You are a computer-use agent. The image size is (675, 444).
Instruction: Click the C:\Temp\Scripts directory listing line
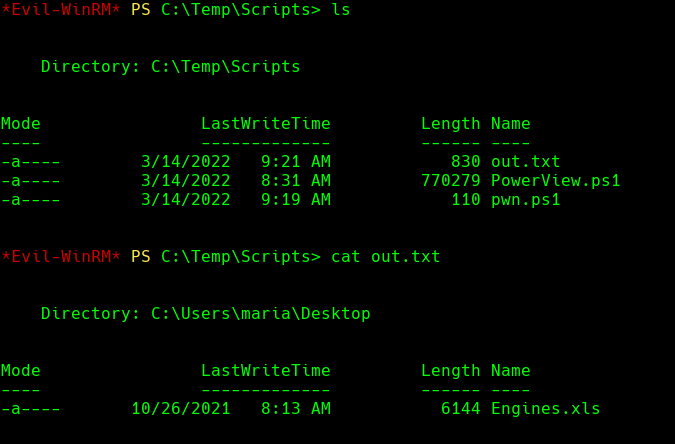click(170, 67)
